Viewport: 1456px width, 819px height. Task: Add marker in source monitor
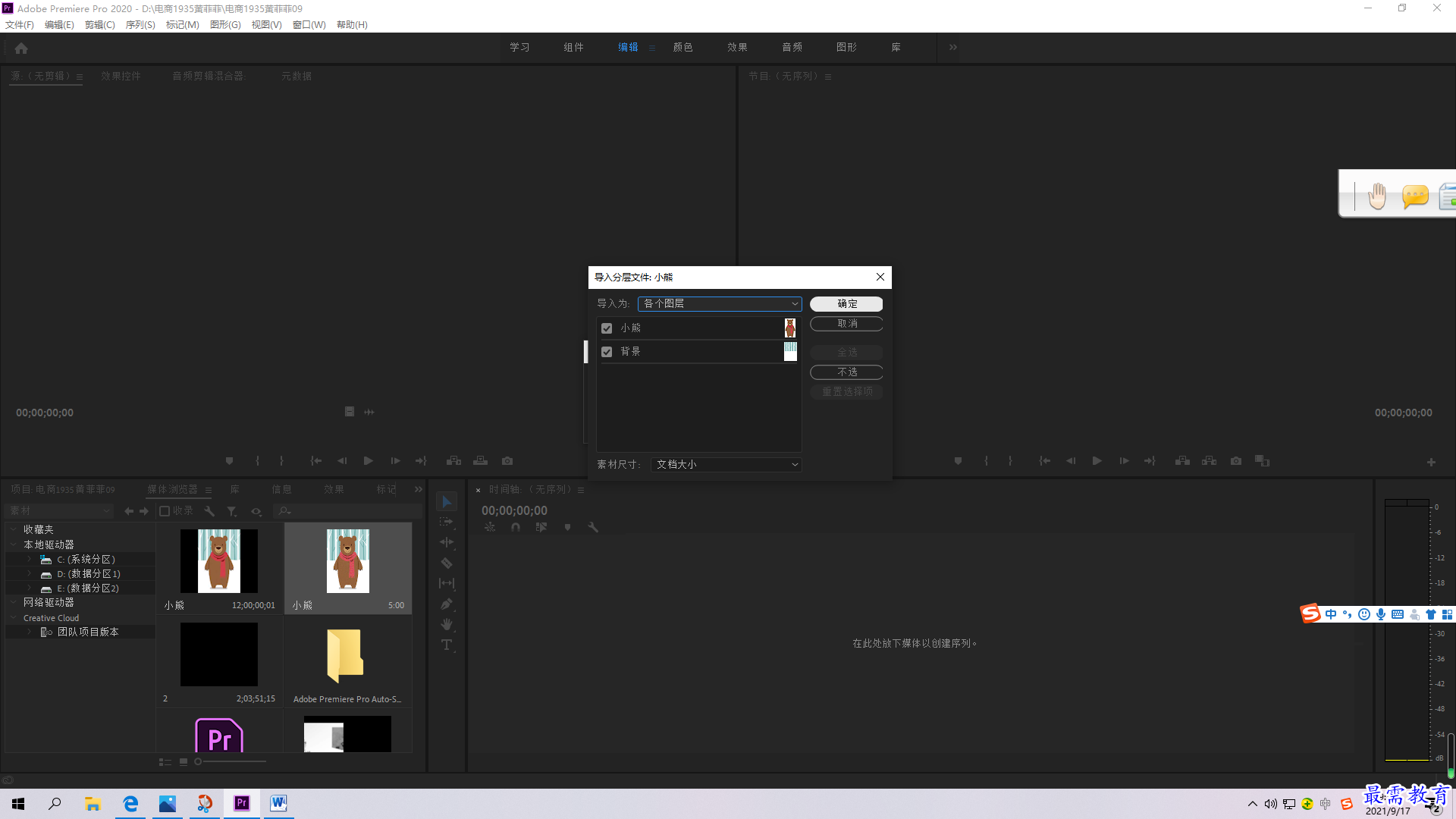click(229, 460)
